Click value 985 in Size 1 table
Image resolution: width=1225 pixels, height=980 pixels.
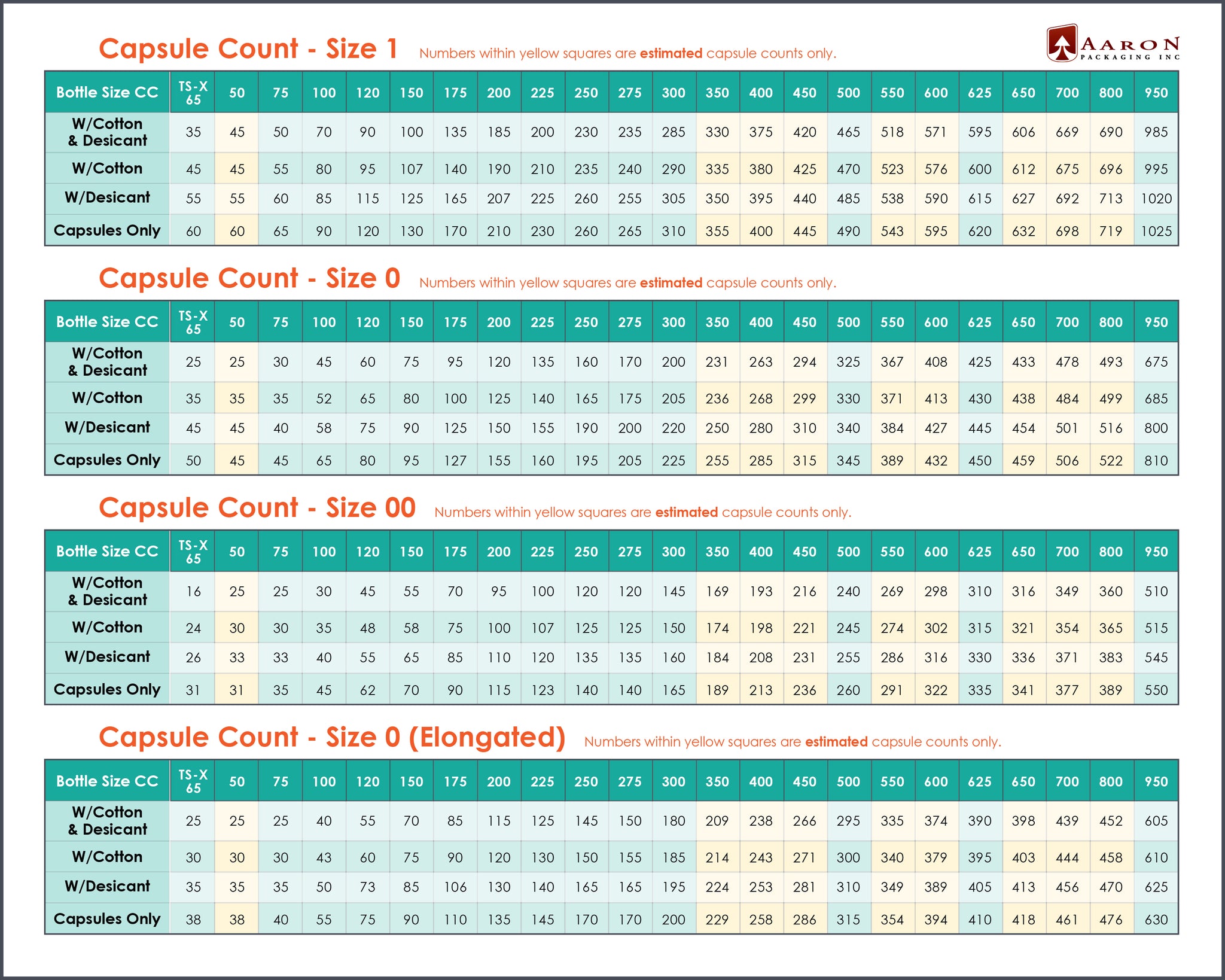(1156, 132)
